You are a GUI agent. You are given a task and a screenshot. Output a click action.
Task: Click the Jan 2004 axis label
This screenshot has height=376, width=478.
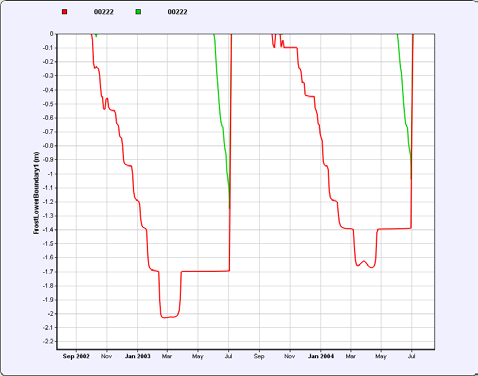321,356
